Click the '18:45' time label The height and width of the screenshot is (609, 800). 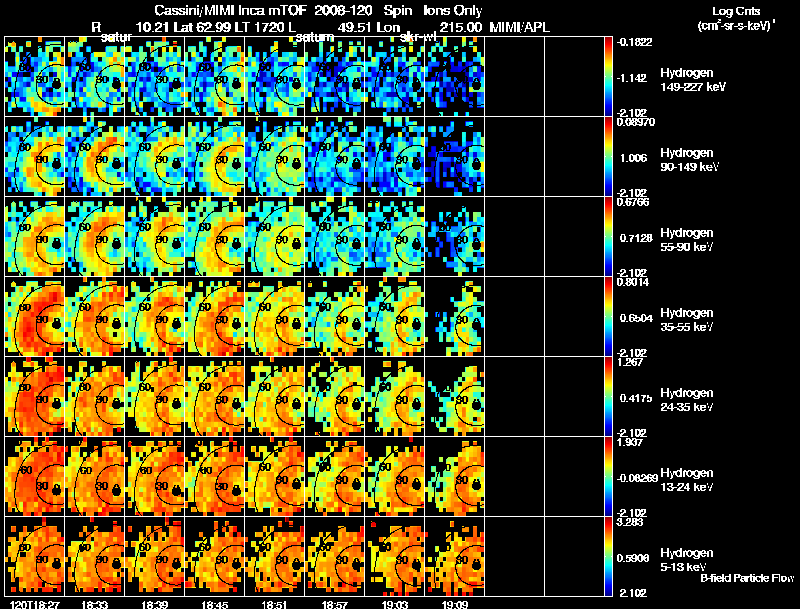[x=215, y=605]
